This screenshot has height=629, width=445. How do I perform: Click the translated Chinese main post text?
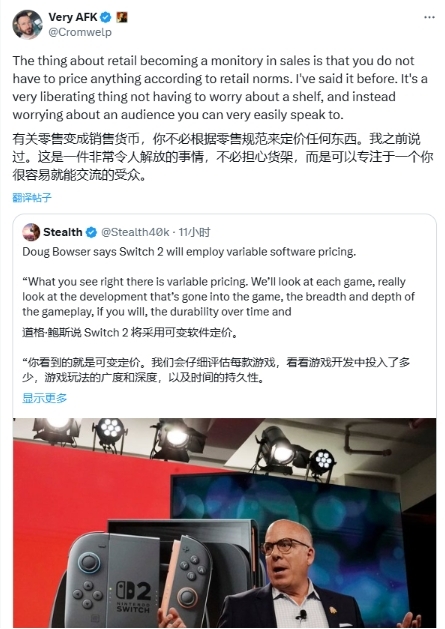tap(223, 157)
